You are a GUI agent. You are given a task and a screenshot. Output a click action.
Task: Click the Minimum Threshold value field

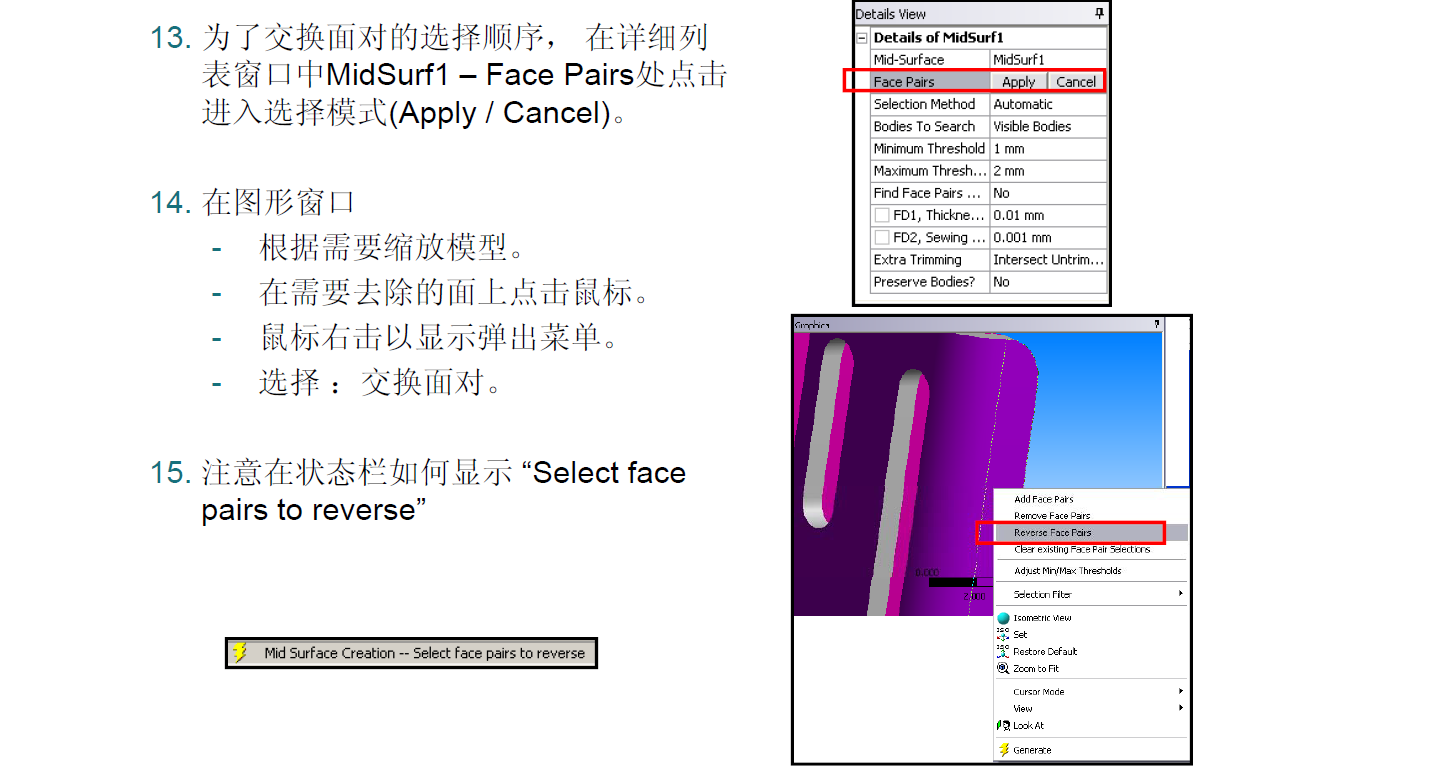pos(1048,149)
